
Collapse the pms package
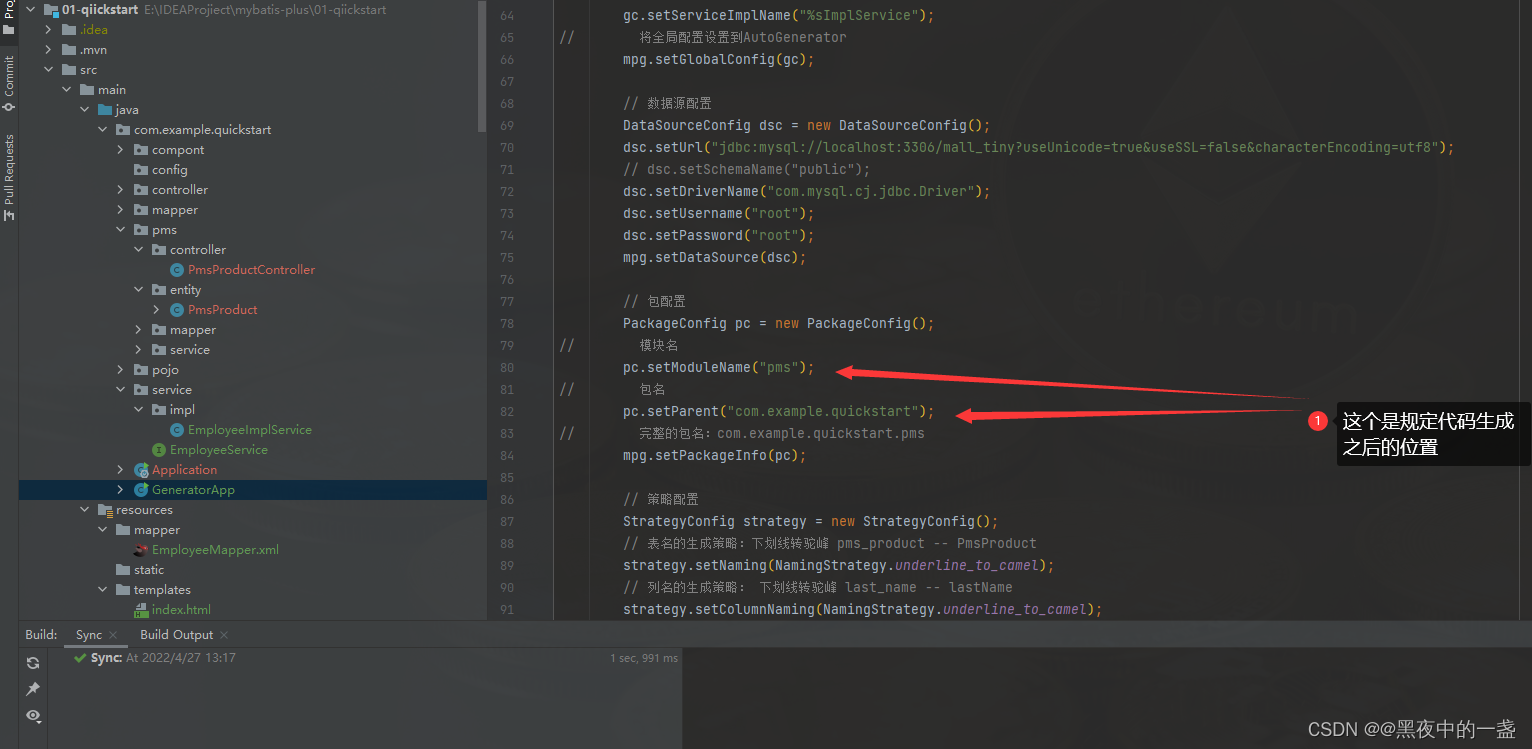tap(120, 229)
